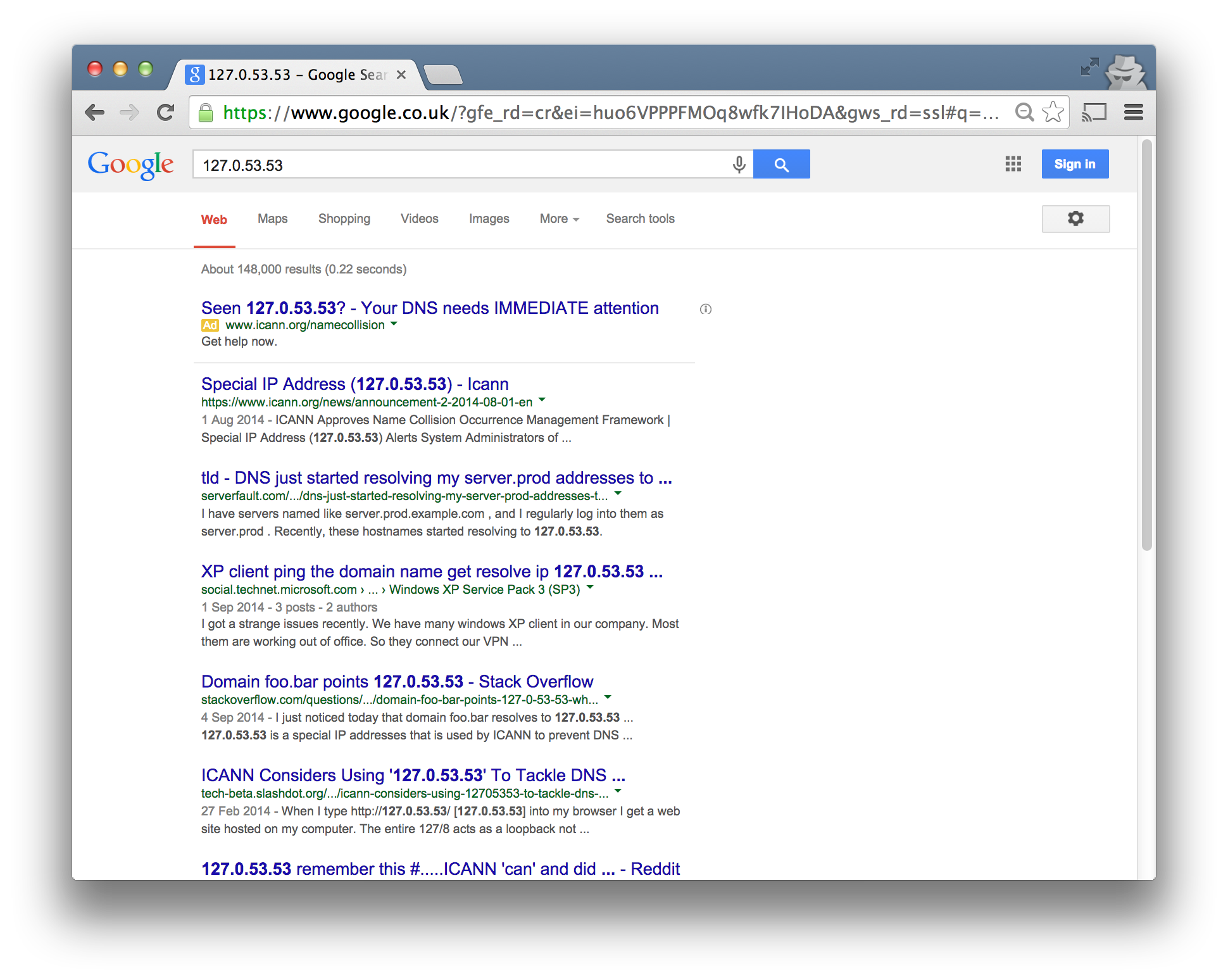Click the browser back arrow
The height and width of the screenshot is (980, 1228).
95,113
